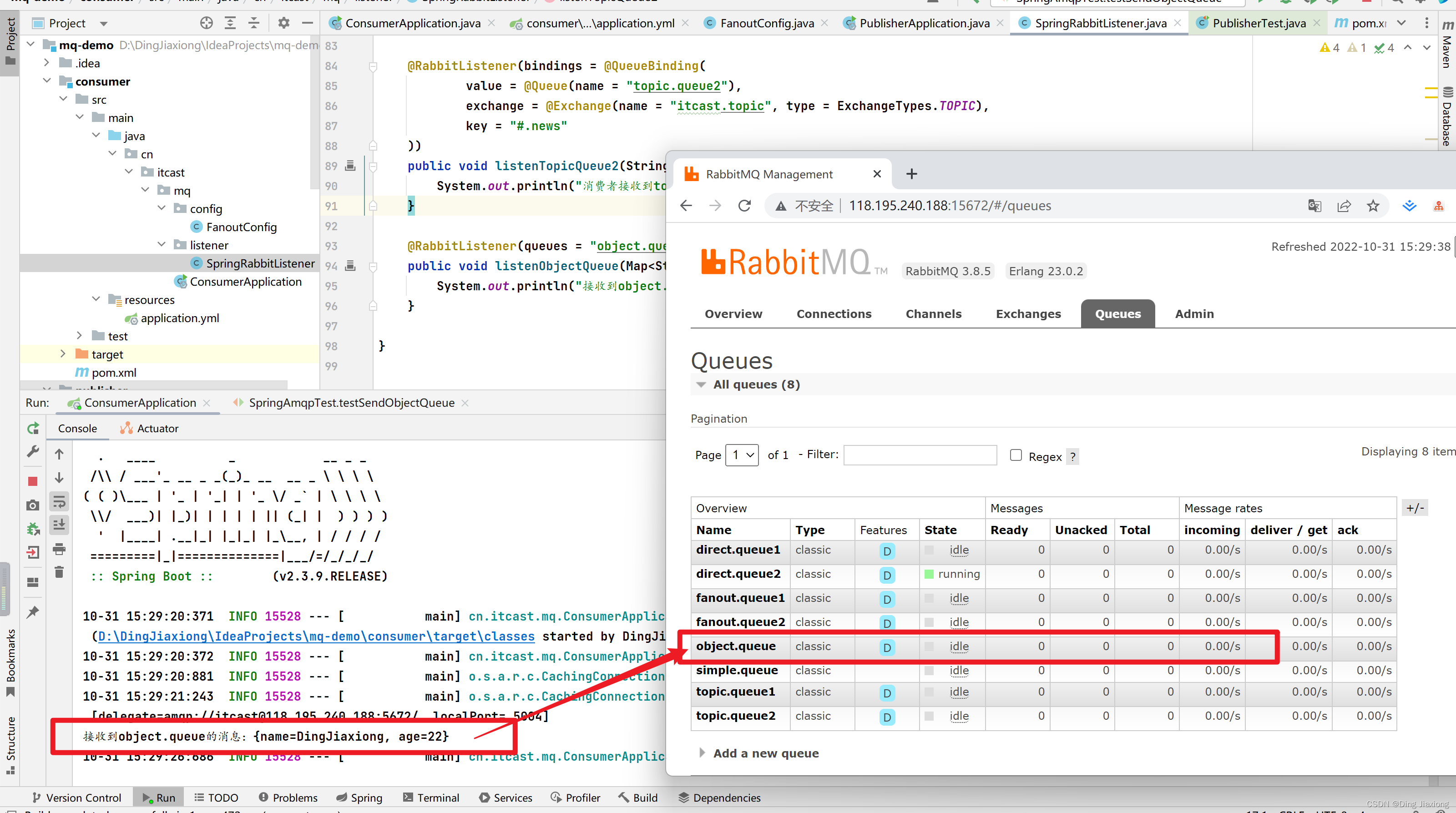
Task: Select the Admin tab in RabbitMQ
Action: [1193, 313]
